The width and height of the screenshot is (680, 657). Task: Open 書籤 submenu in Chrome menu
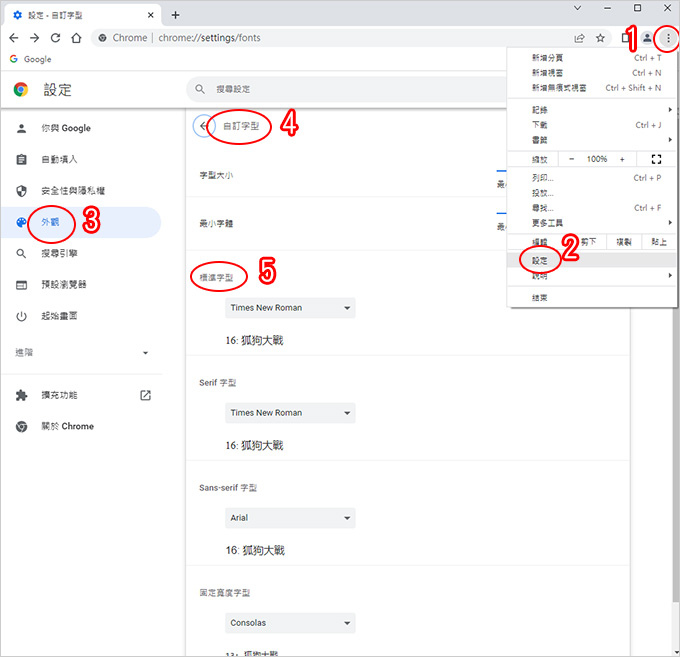592,140
